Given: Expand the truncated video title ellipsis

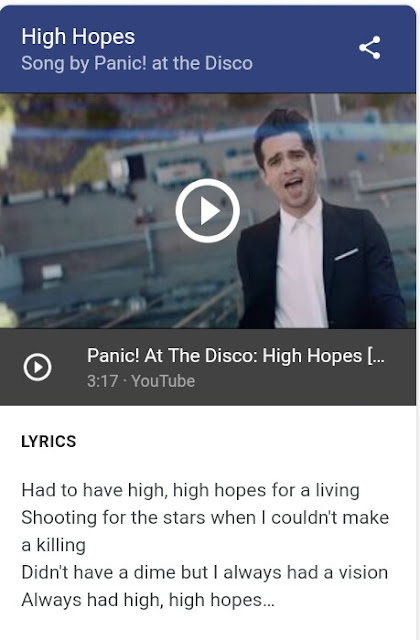Looking at the screenshot, I should coord(376,356).
